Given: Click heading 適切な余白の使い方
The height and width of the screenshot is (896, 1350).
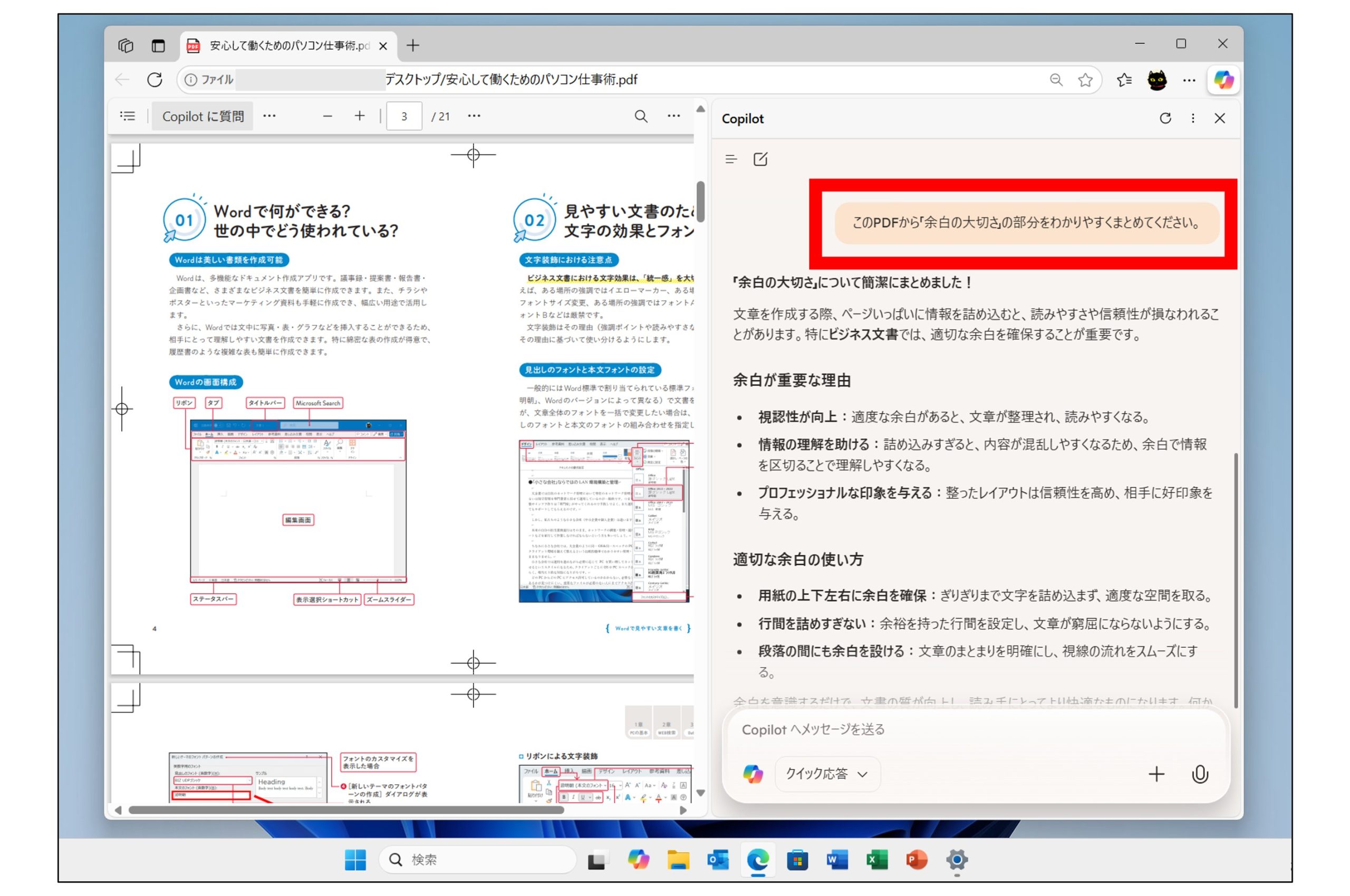Looking at the screenshot, I should [797, 559].
